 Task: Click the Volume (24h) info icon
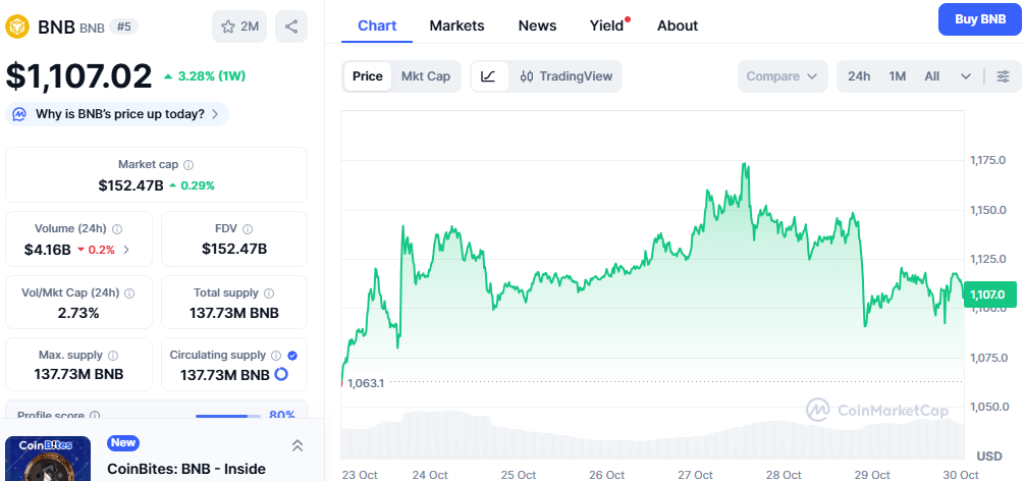click(117, 229)
